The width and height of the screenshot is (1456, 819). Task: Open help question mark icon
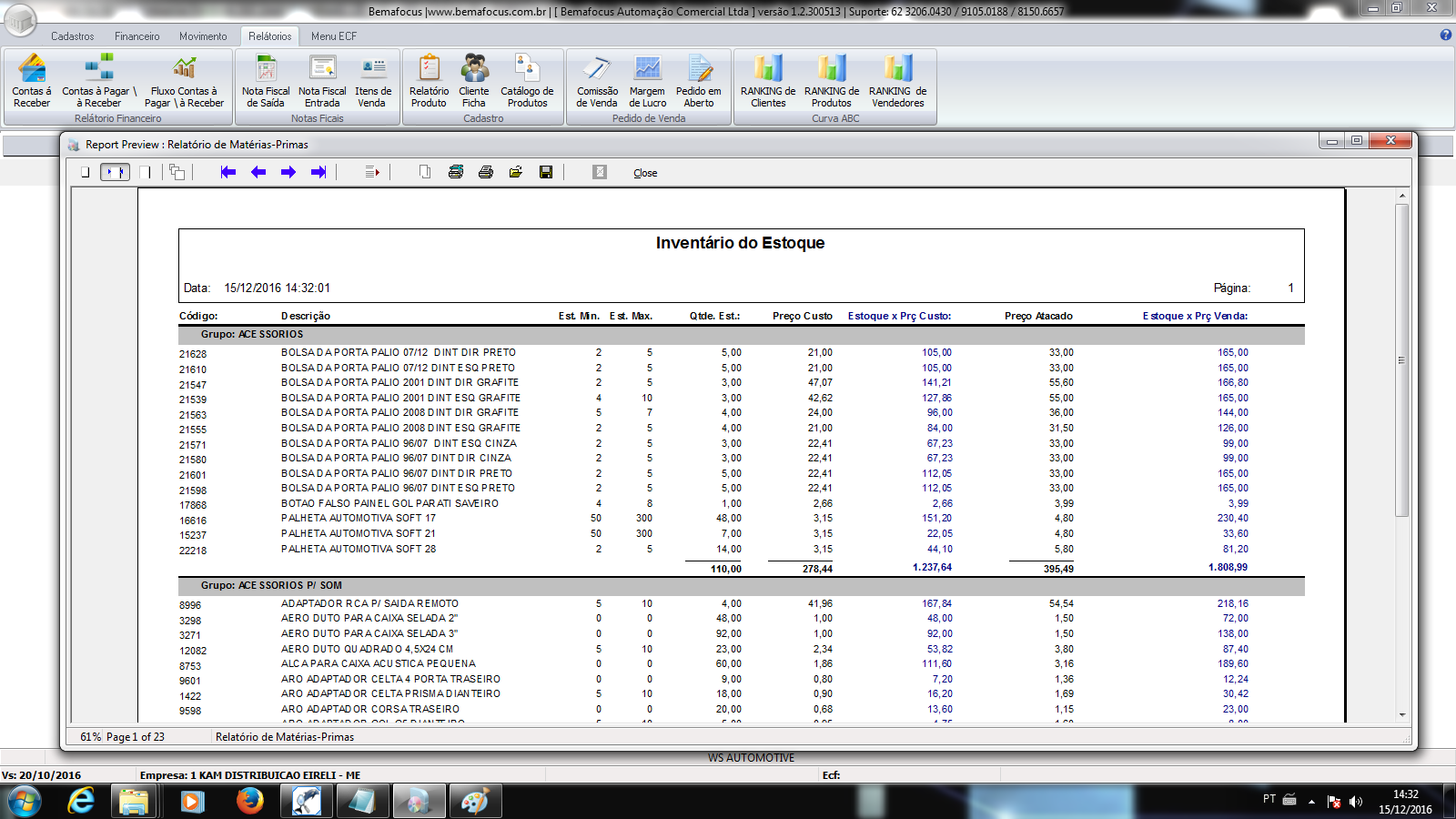(x=1446, y=35)
